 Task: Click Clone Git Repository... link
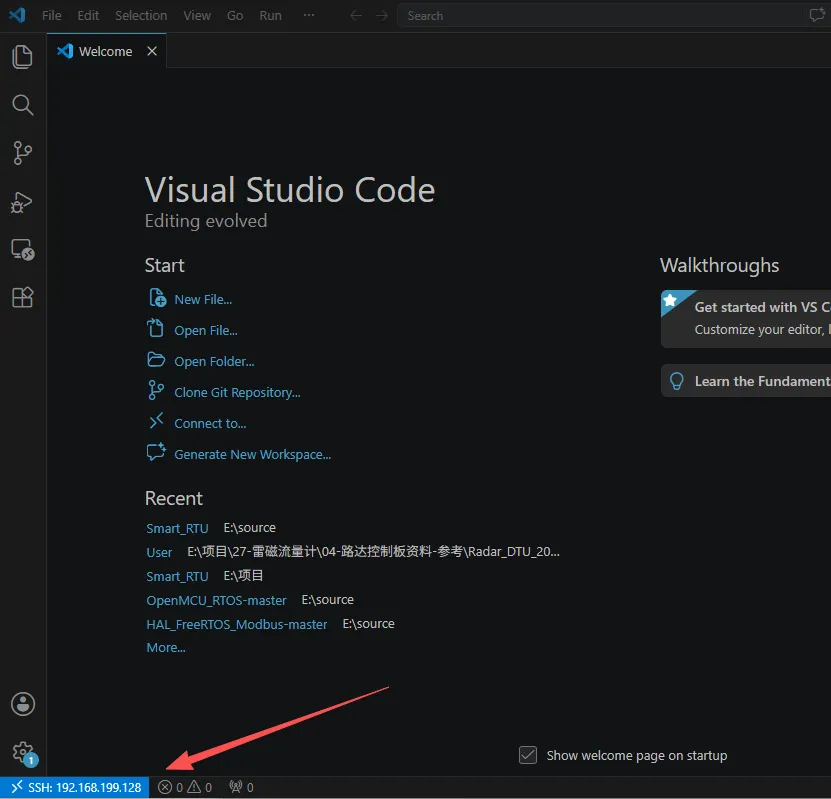(237, 393)
